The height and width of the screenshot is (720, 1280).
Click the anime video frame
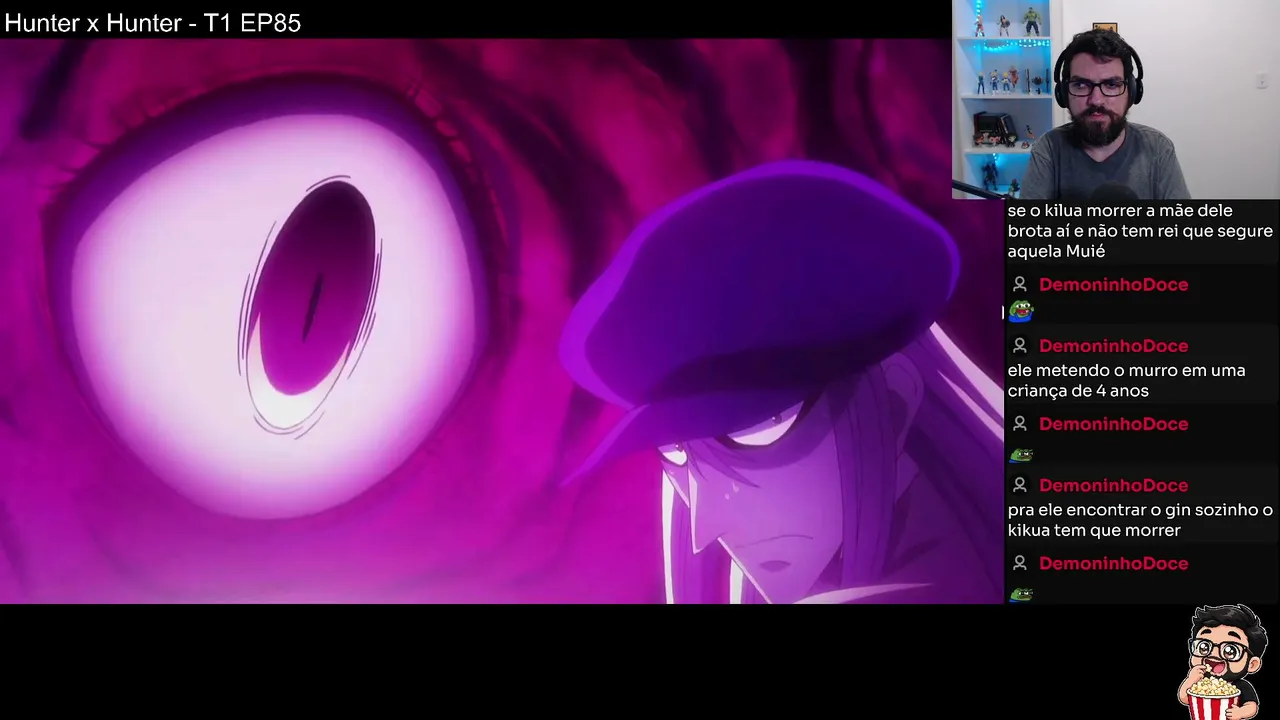502,322
